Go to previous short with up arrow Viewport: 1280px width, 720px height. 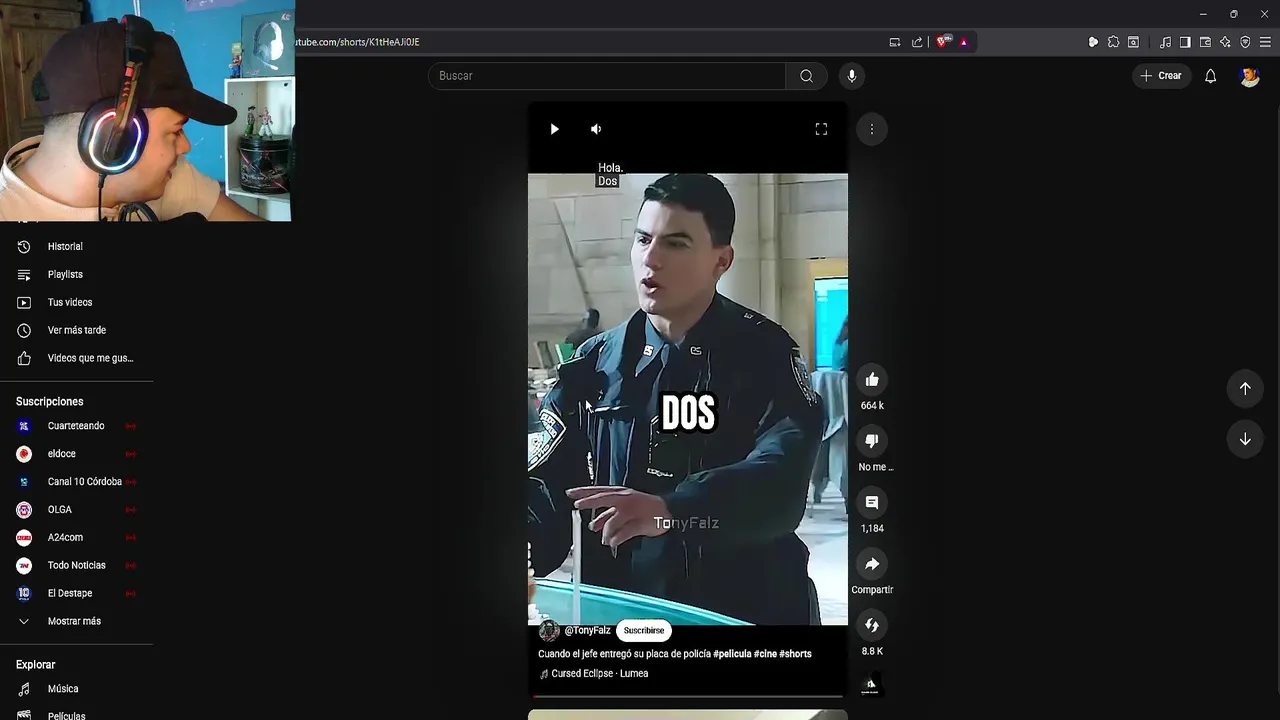(x=1245, y=388)
